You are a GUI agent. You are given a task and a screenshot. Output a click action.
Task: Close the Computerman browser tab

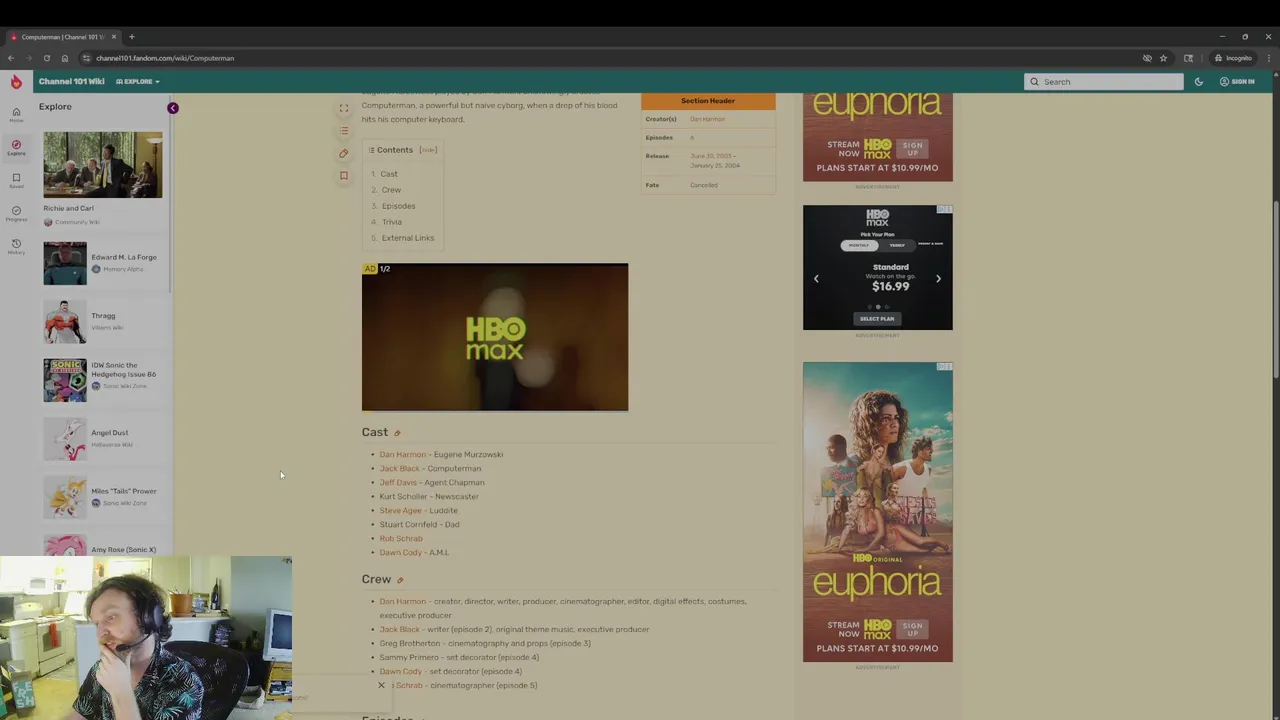(x=113, y=37)
